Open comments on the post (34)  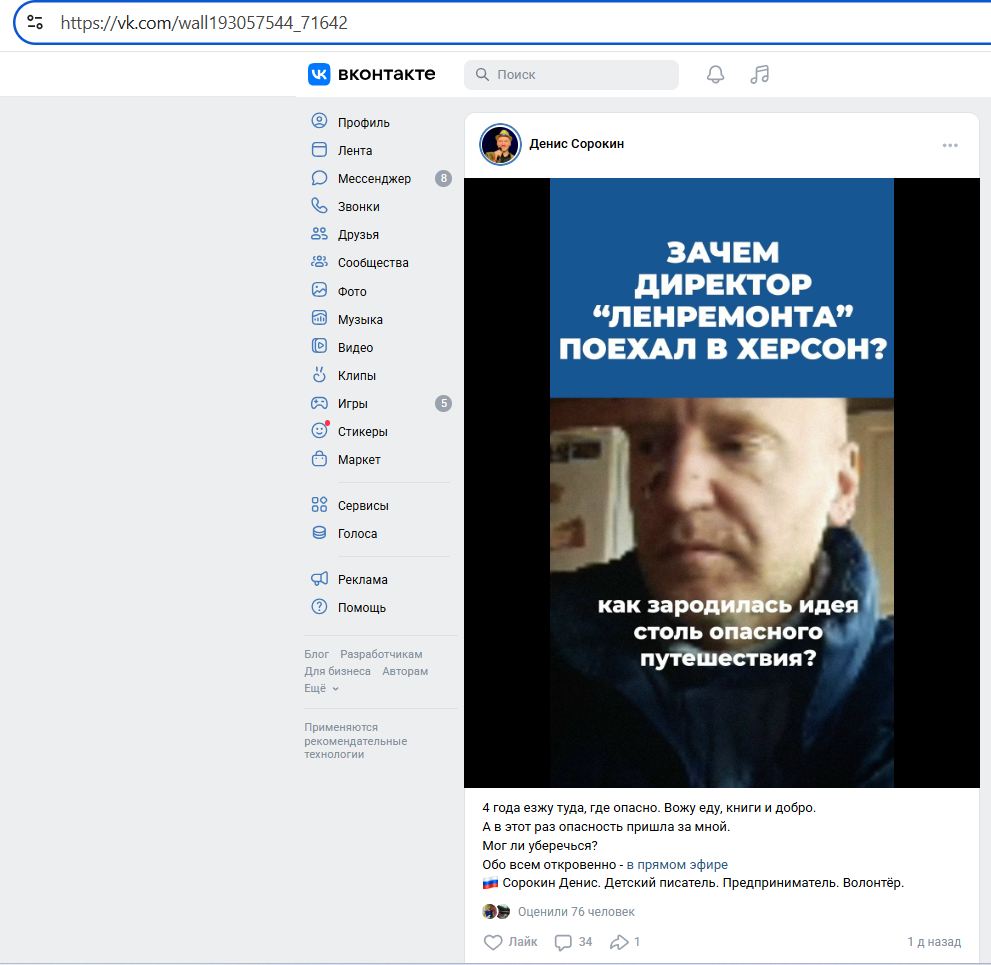(x=572, y=942)
